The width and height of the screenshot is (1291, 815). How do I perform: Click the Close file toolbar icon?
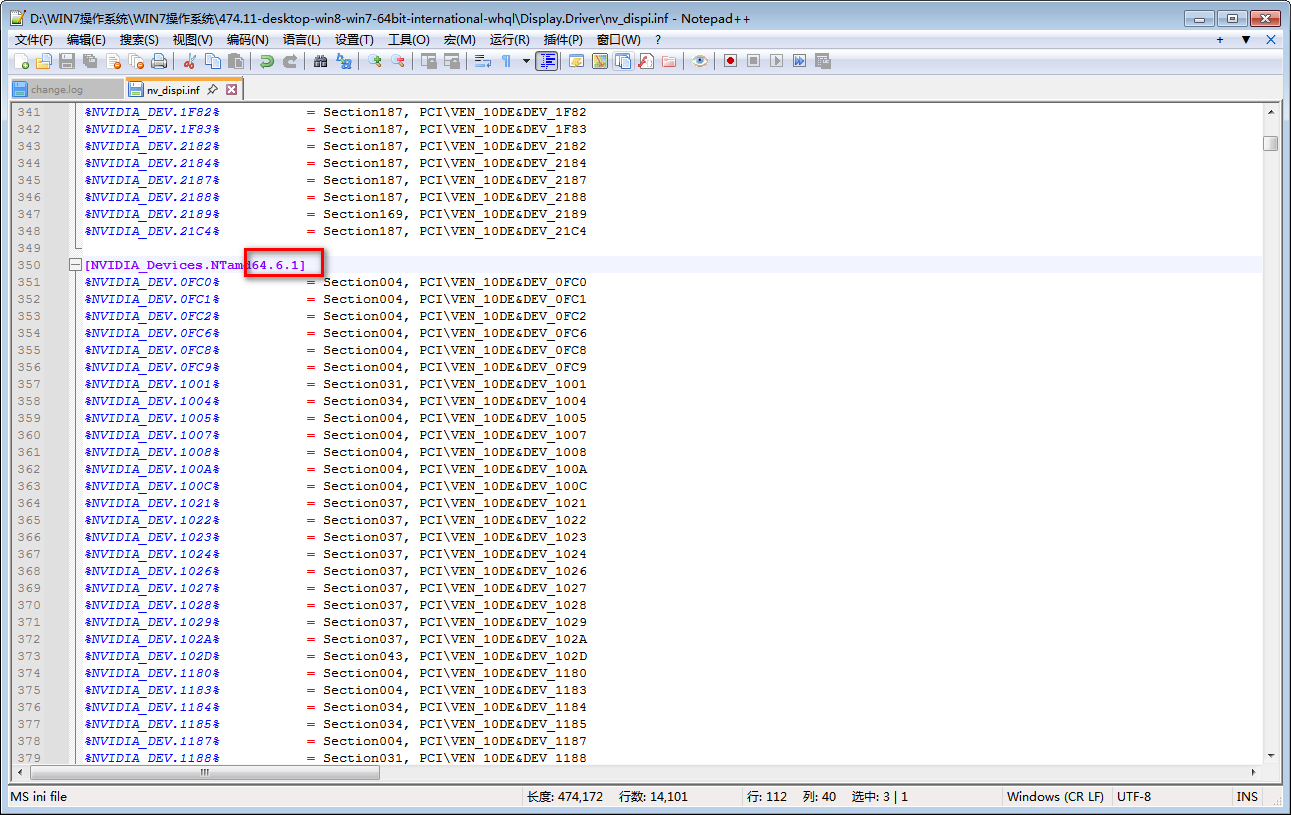[114, 61]
